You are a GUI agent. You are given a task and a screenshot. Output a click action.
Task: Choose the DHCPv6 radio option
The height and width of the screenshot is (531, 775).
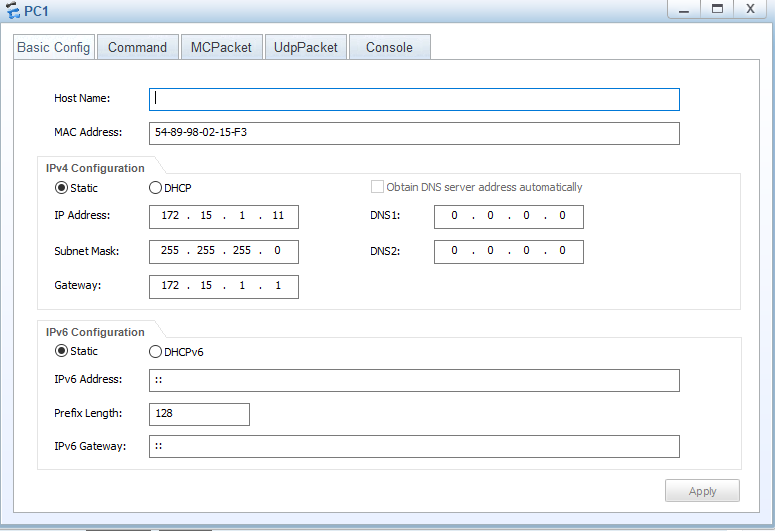point(155,351)
